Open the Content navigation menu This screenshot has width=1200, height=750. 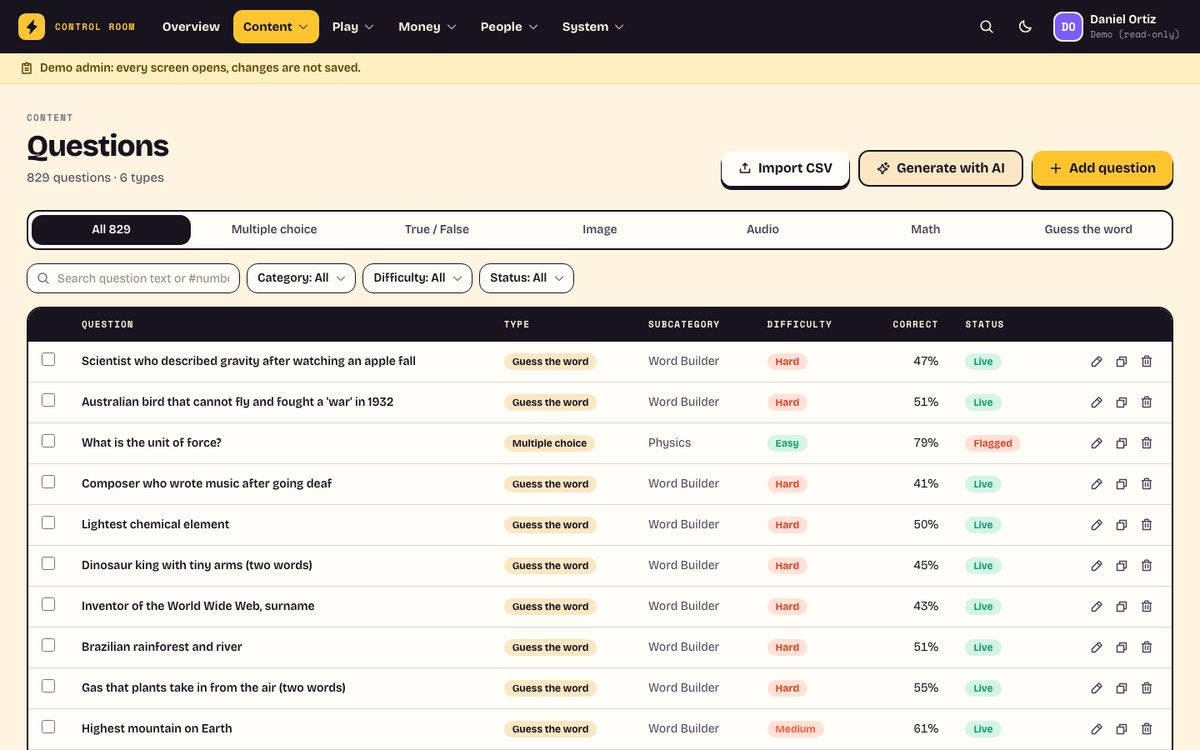[276, 27]
